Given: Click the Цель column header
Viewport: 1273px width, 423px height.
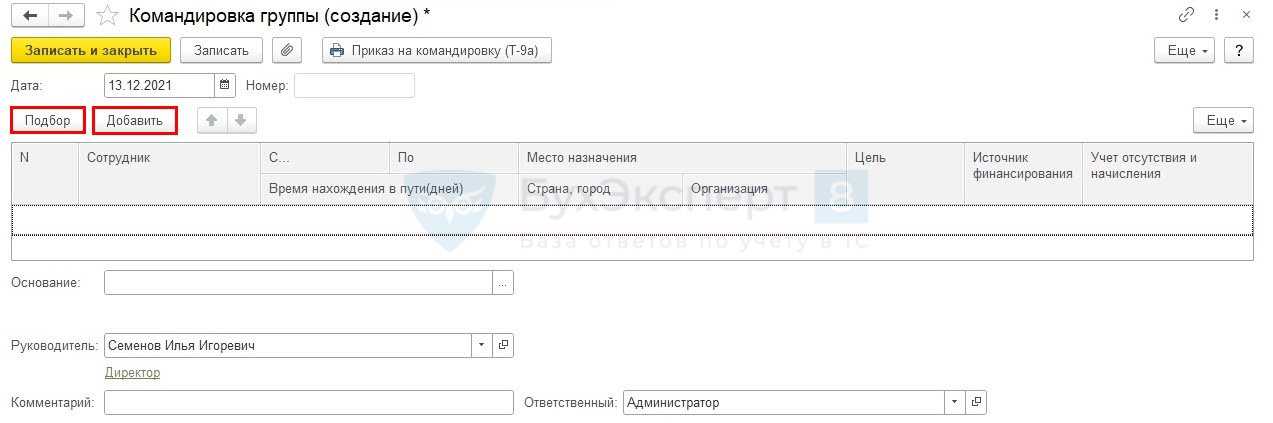Looking at the screenshot, I should pos(906,173).
